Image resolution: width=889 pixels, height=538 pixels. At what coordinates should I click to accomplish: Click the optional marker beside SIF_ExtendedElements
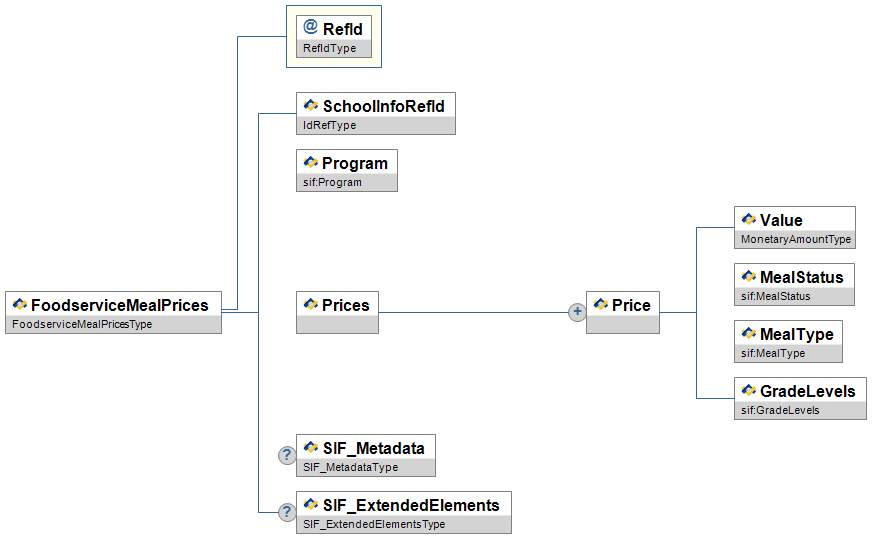tap(287, 512)
